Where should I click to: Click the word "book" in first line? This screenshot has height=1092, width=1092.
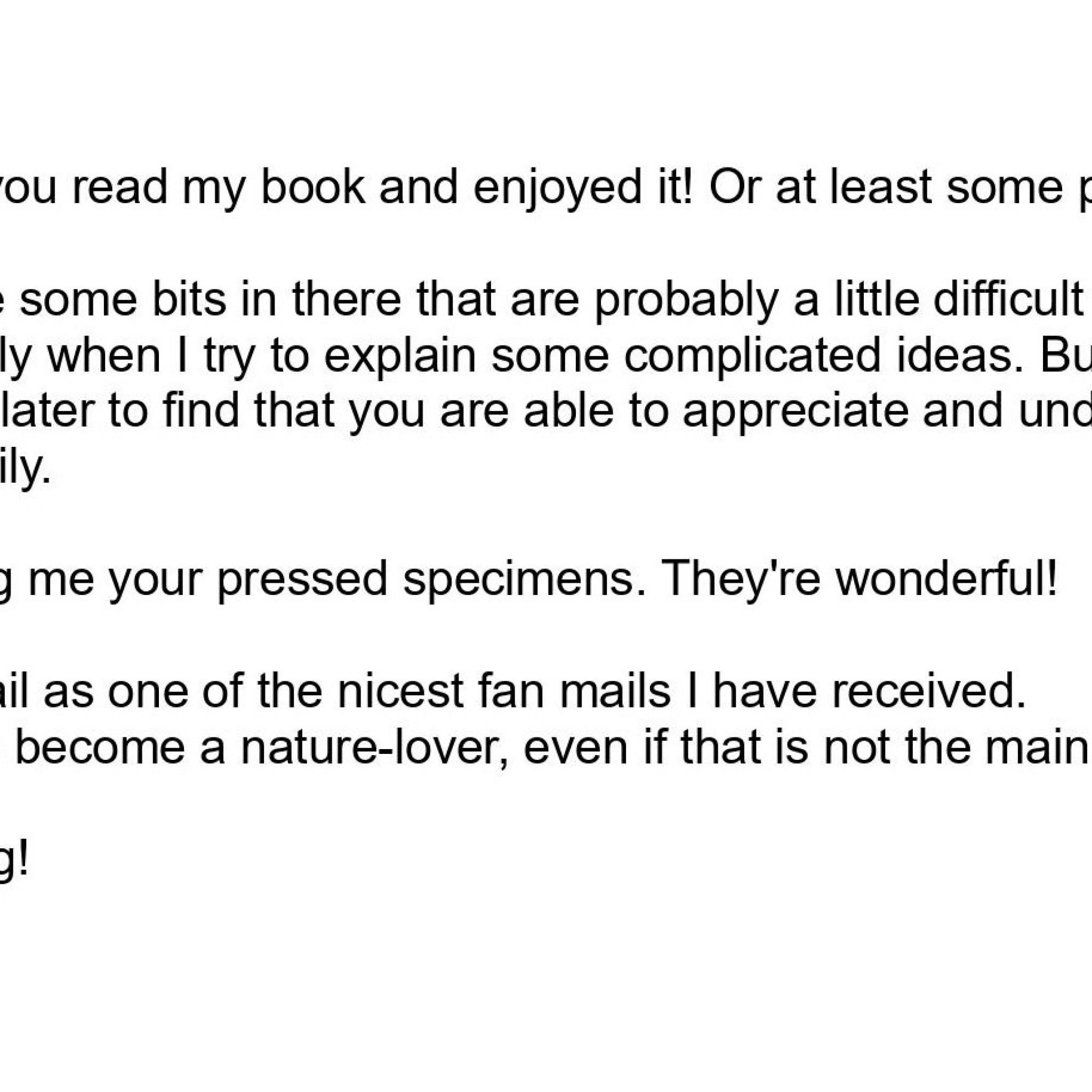tap(312, 188)
